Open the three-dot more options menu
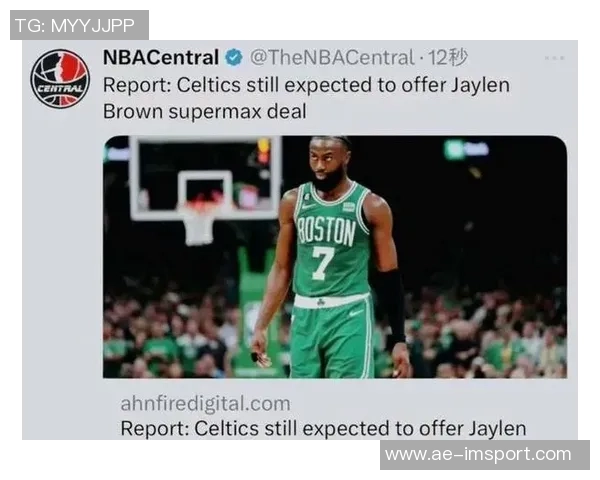The height and width of the screenshot is (480, 600). pos(554,58)
